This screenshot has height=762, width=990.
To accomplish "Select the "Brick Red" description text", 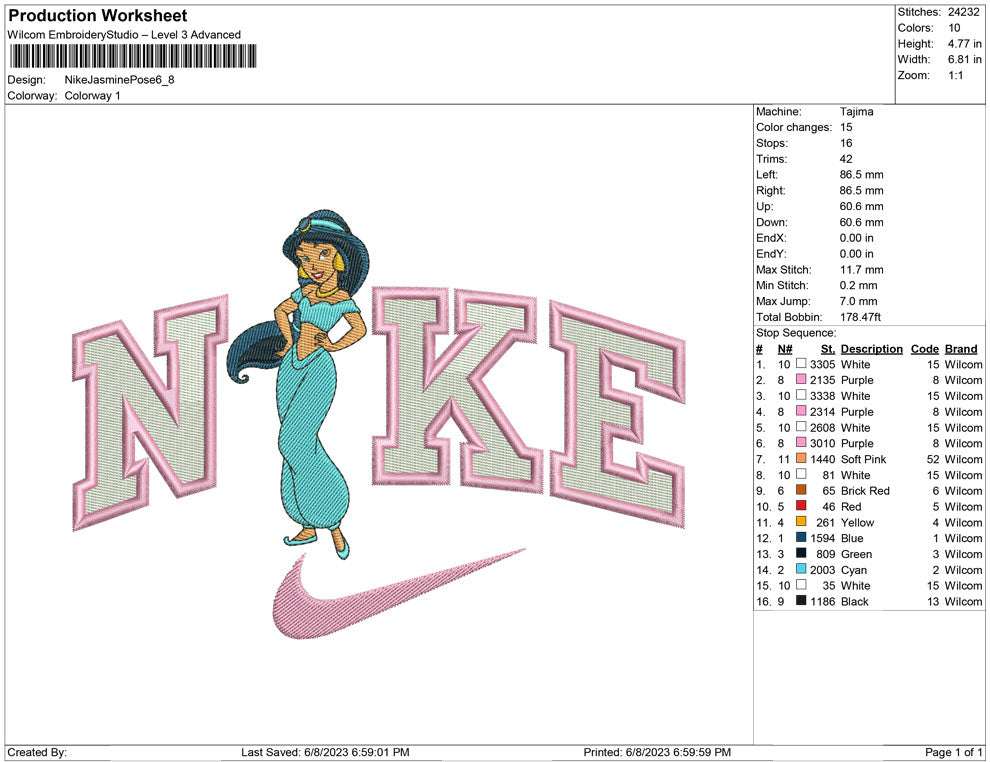I will (865, 491).
